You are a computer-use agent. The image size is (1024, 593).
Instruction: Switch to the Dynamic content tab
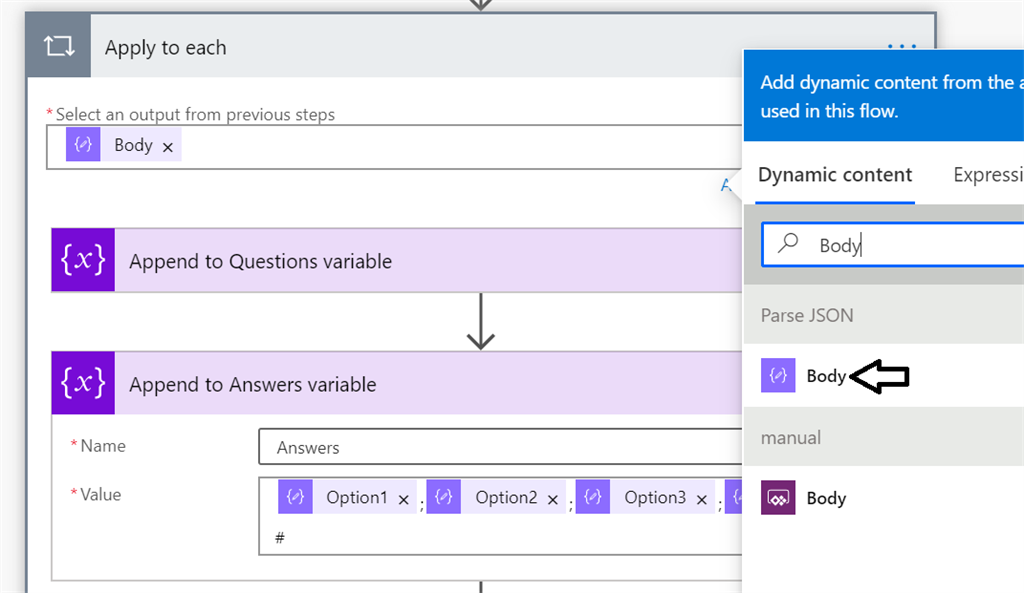pyautogui.click(x=835, y=174)
